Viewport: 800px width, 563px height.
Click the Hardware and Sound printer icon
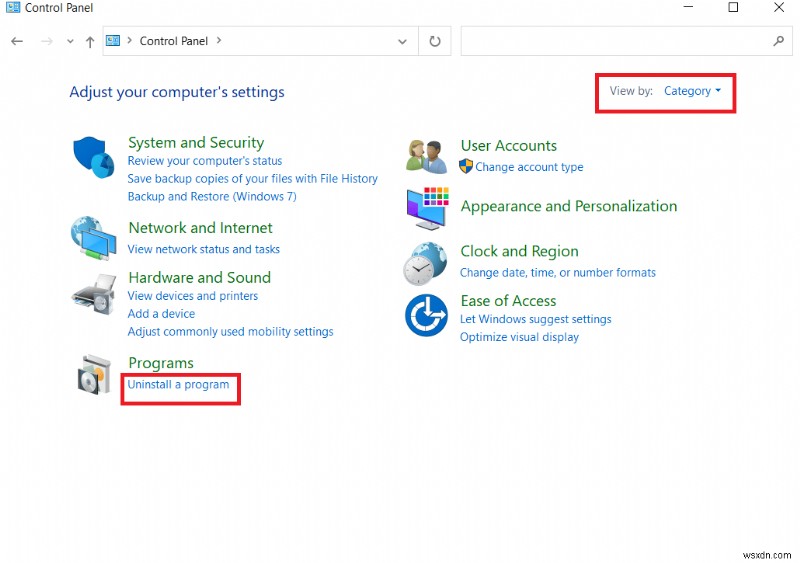coord(94,293)
